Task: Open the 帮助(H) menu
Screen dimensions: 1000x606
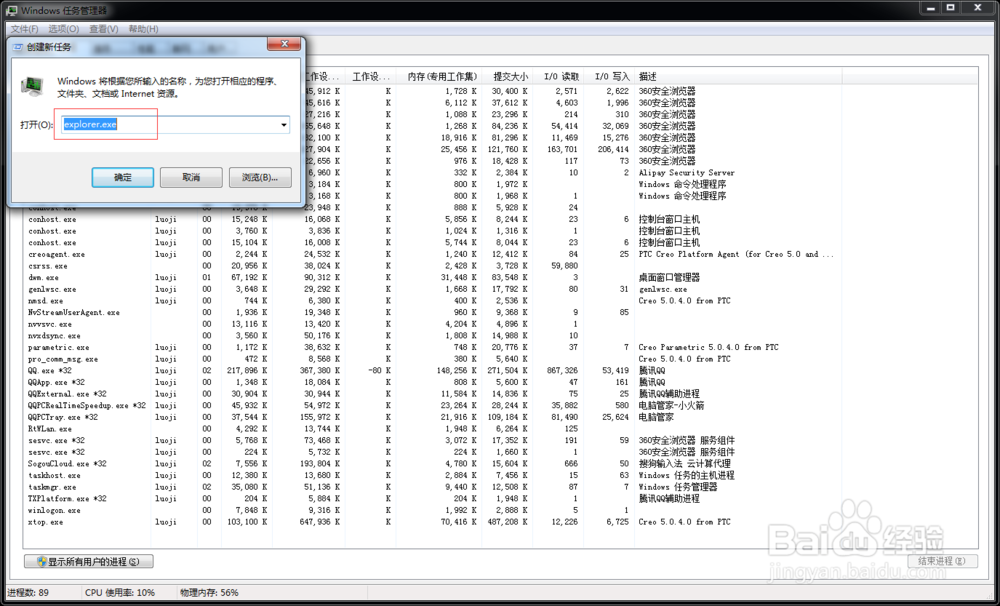Action: [143, 29]
